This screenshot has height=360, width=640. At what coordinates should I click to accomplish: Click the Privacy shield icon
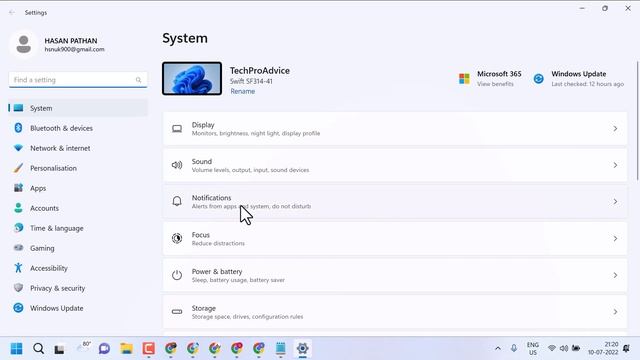[x=18, y=288]
